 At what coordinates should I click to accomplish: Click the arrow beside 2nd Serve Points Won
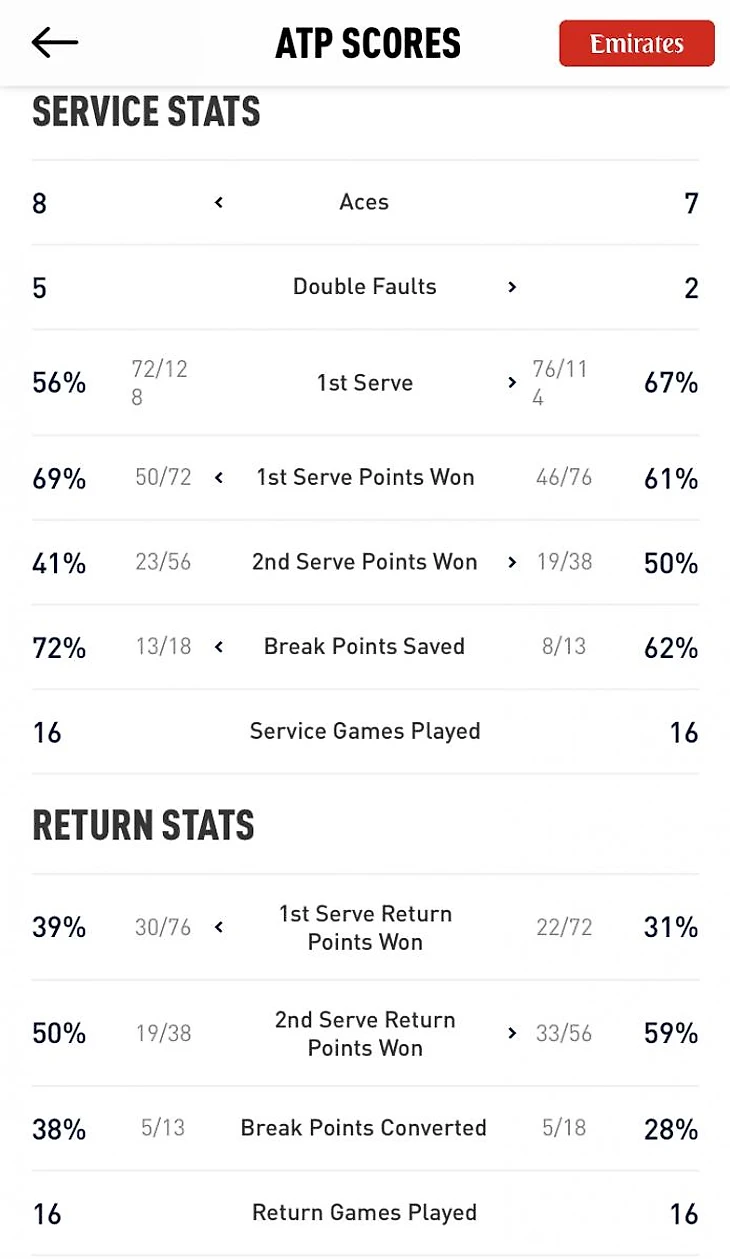click(512, 563)
